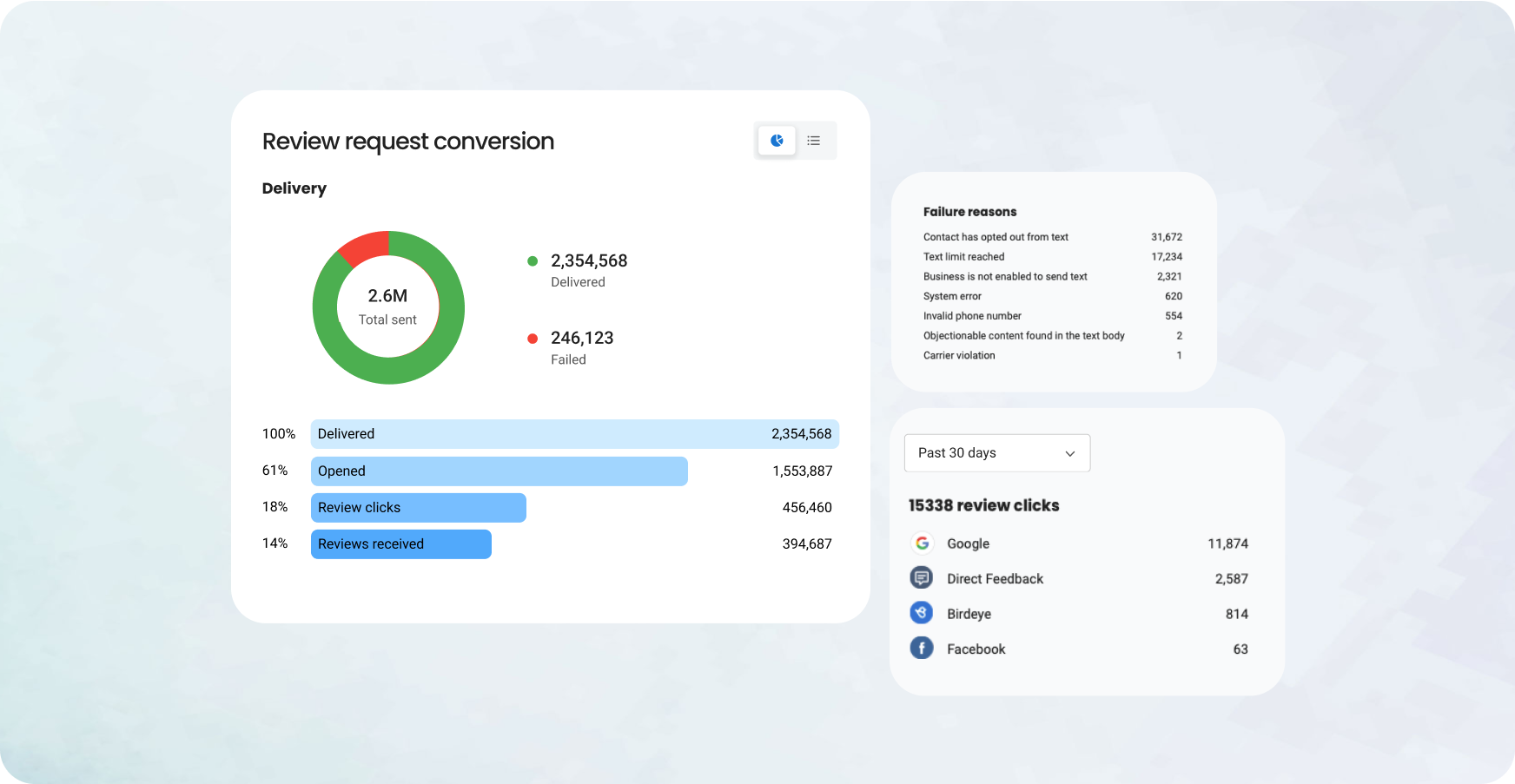Viewport: 1515px width, 784px height.
Task: Click the Opened progress bar
Action: point(499,471)
